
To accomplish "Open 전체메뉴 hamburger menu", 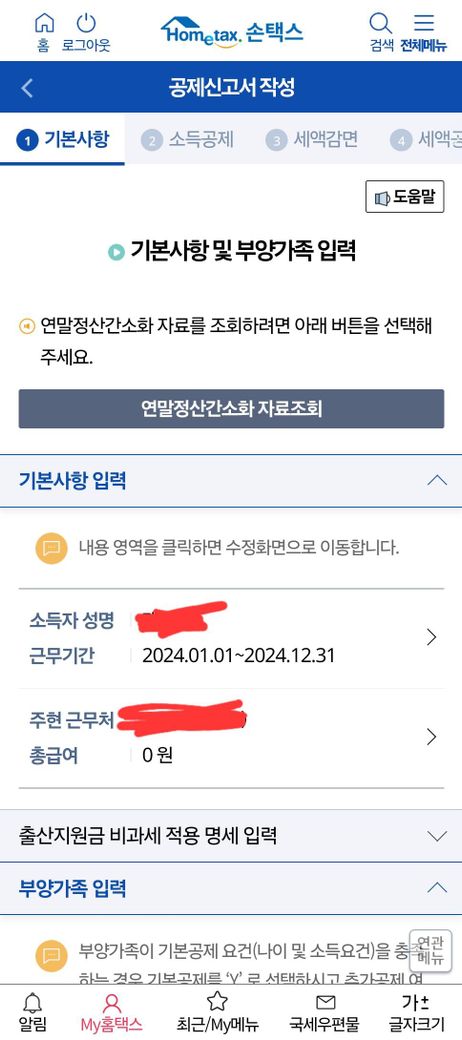I will (x=424, y=23).
